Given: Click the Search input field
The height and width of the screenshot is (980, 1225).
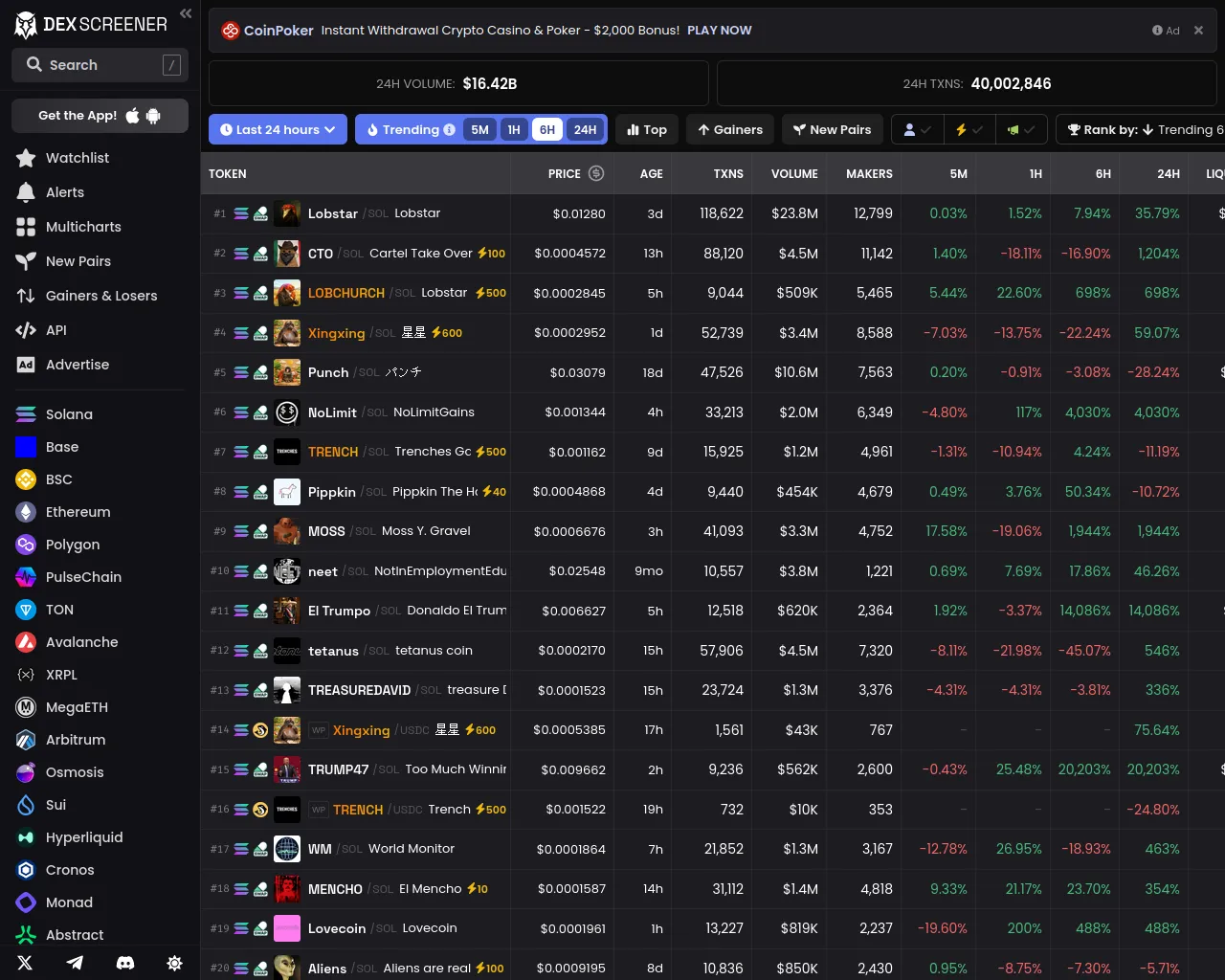Looking at the screenshot, I should pyautogui.click(x=100, y=65).
